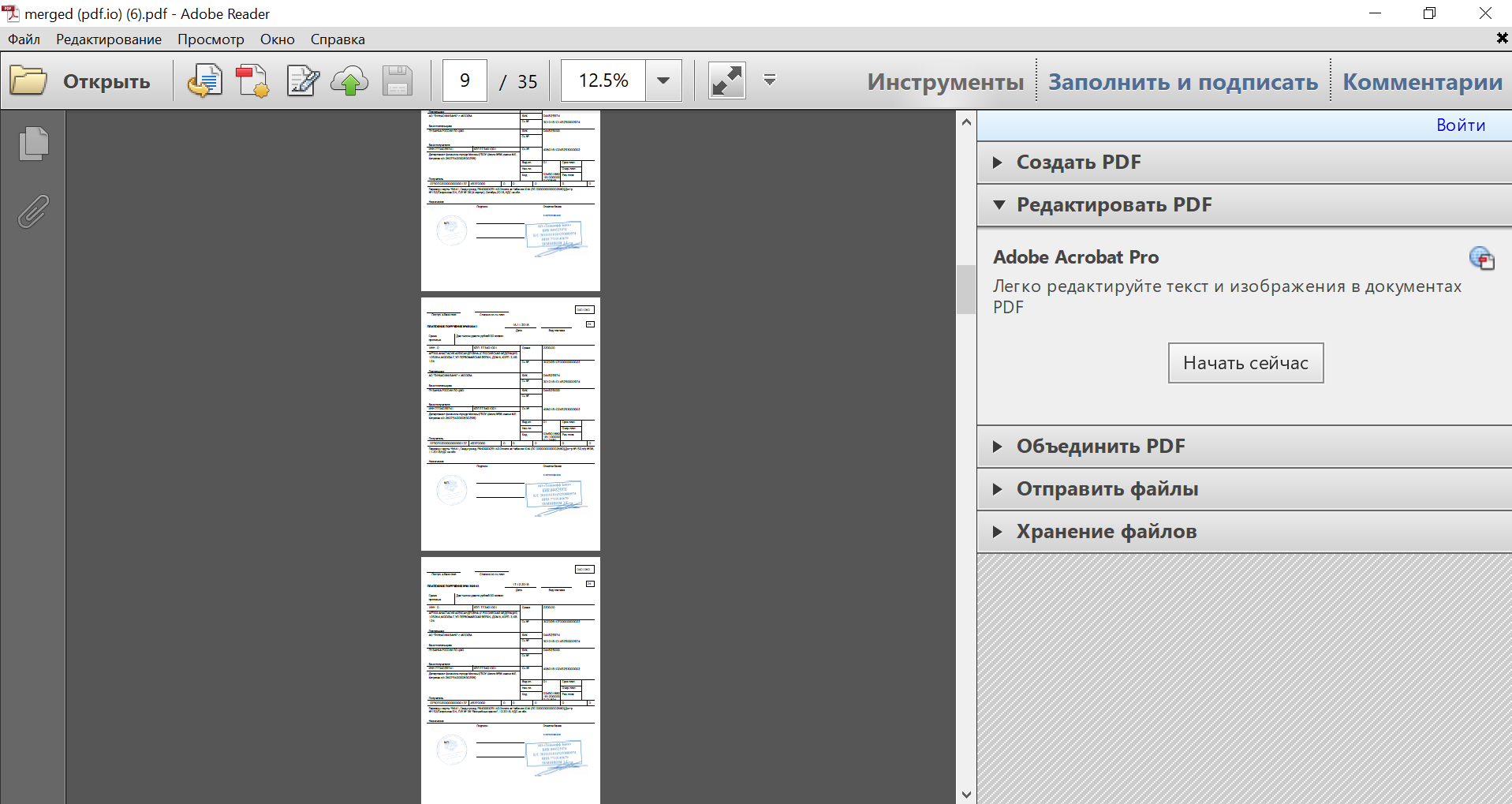
Task: Close the document with menu bar X
Action: pyautogui.click(x=1501, y=38)
